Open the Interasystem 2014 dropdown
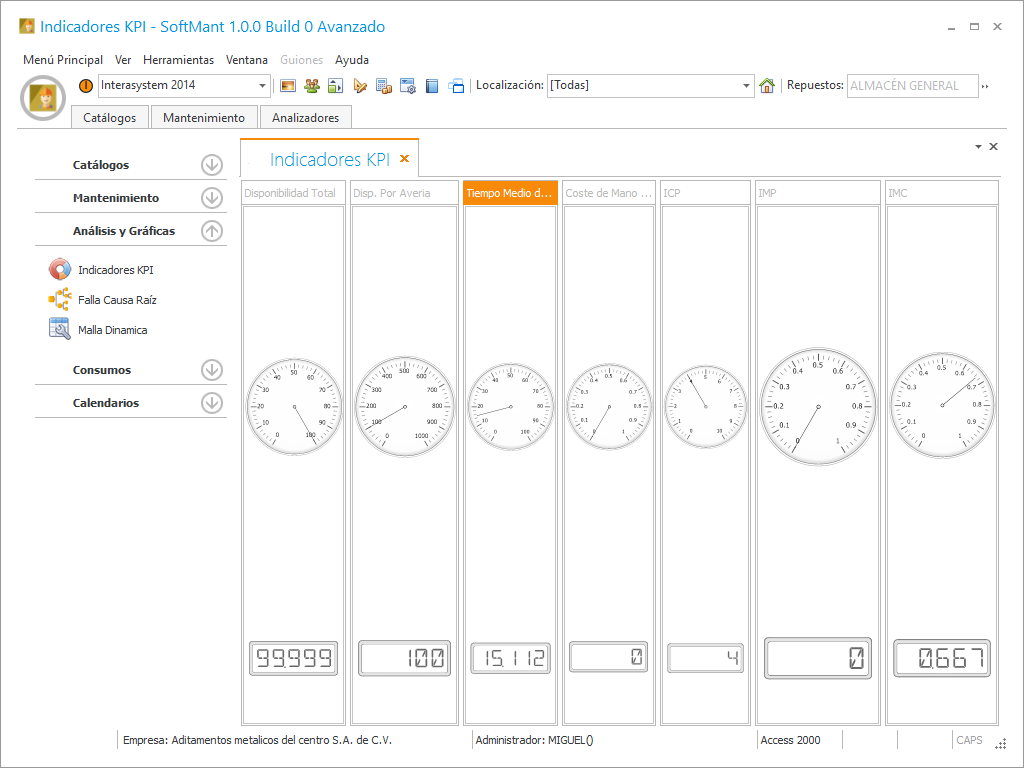The width and height of the screenshot is (1024, 768). [x=263, y=86]
